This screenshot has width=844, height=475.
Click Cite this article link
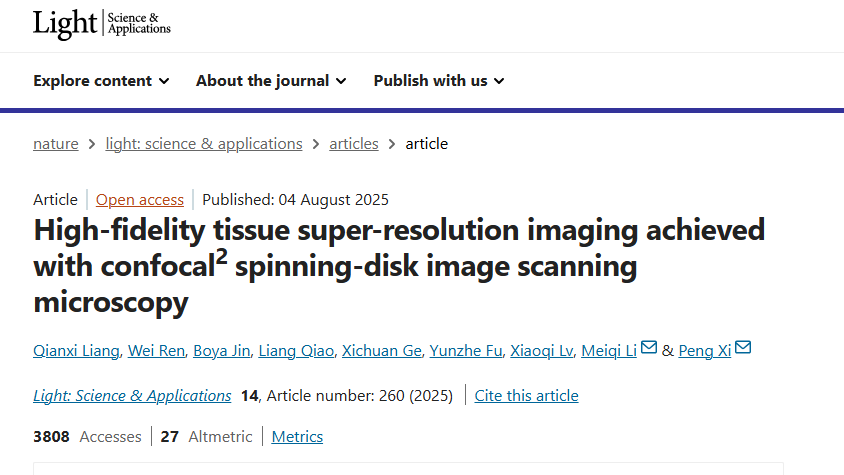click(526, 396)
